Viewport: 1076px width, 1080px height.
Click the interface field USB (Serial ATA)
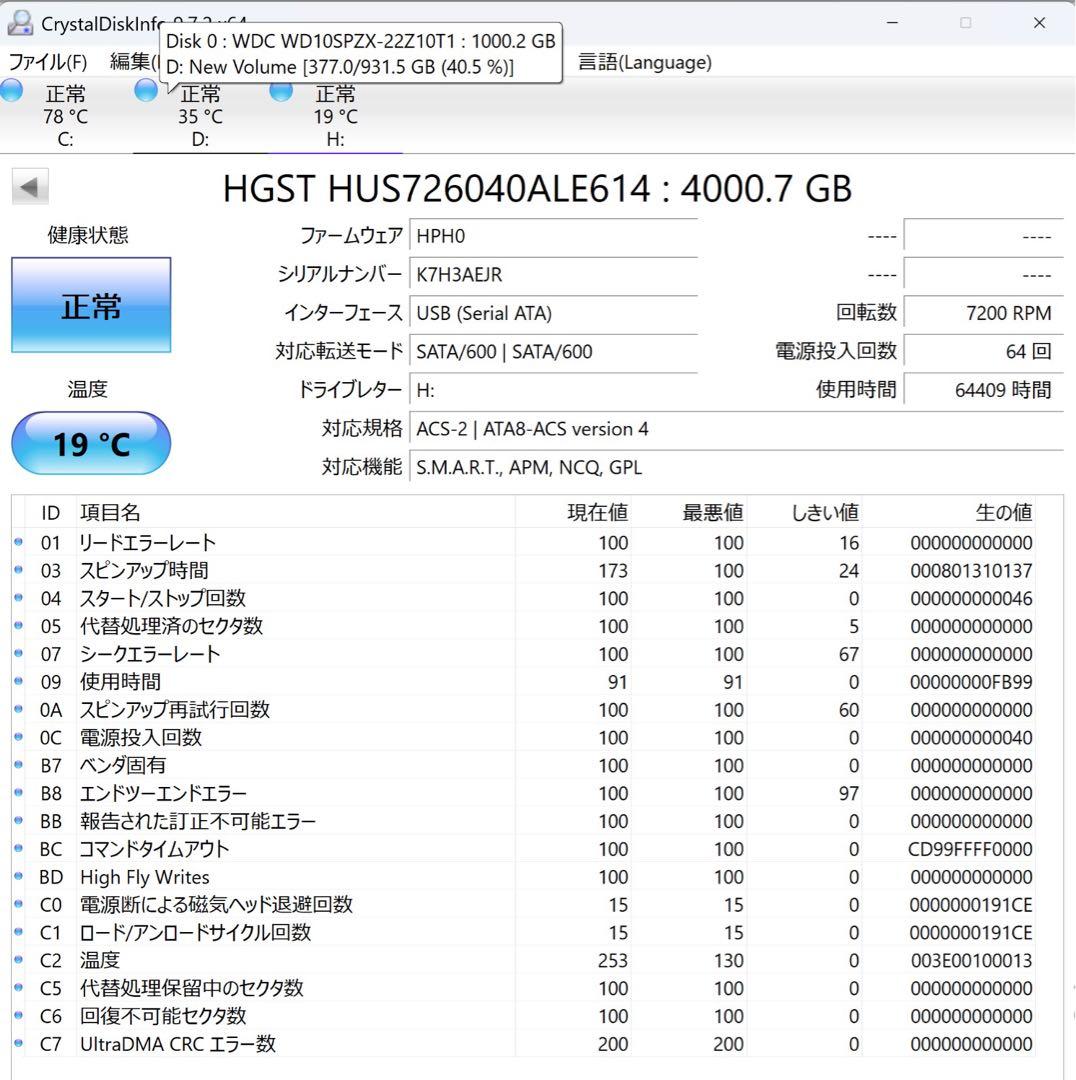click(x=554, y=313)
